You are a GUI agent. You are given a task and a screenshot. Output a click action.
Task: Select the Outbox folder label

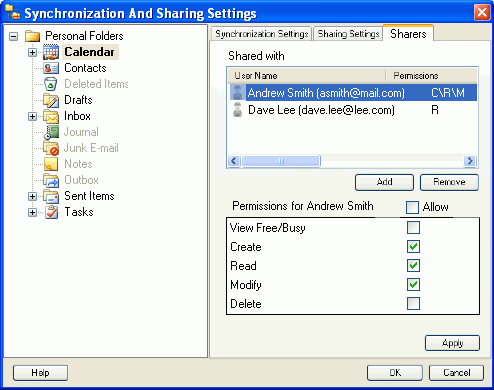click(81, 180)
